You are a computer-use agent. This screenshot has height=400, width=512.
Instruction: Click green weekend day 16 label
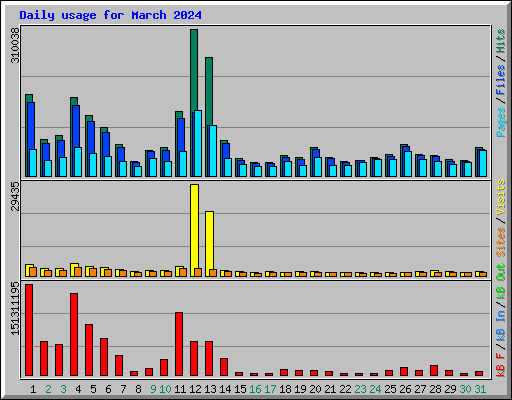point(255,389)
